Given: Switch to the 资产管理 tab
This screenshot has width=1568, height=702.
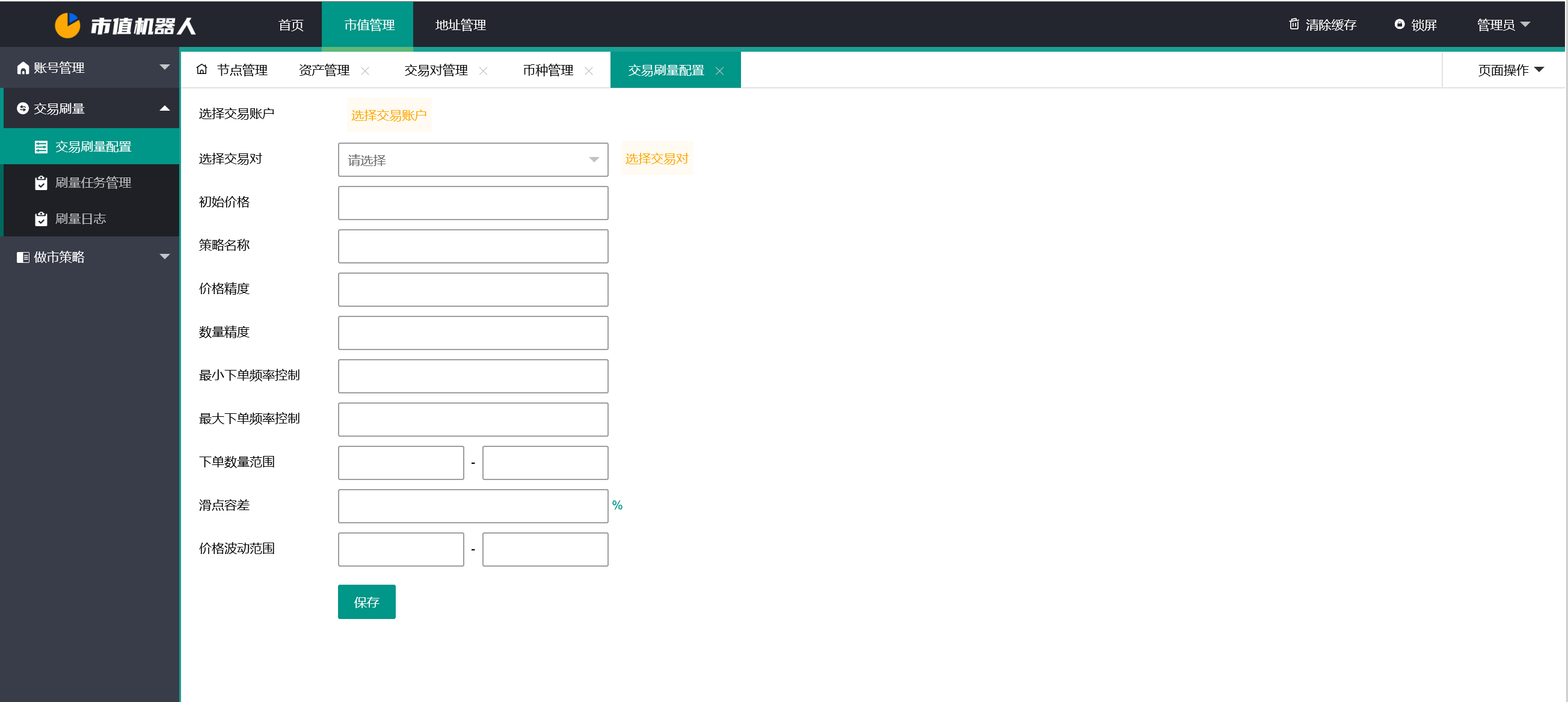Looking at the screenshot, I should pyautogui.click(x=324, y=70).
